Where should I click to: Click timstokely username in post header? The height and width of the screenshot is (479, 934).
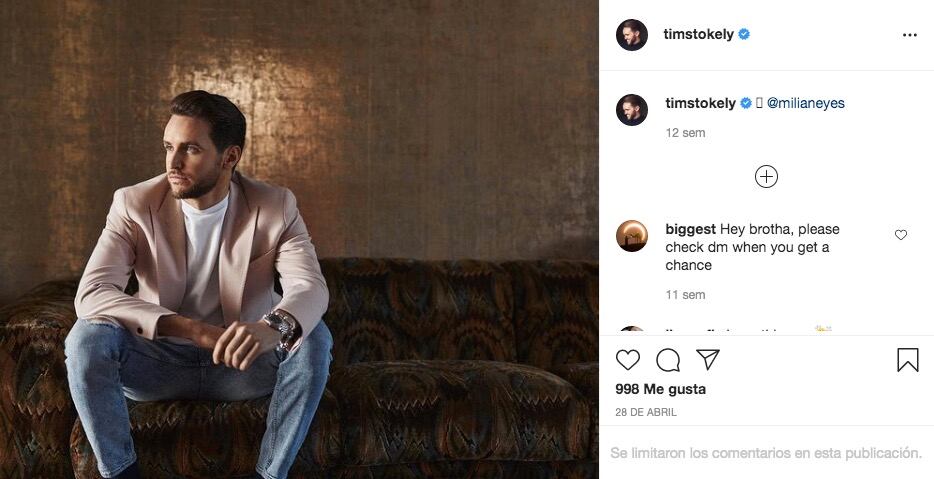[699, 35]
